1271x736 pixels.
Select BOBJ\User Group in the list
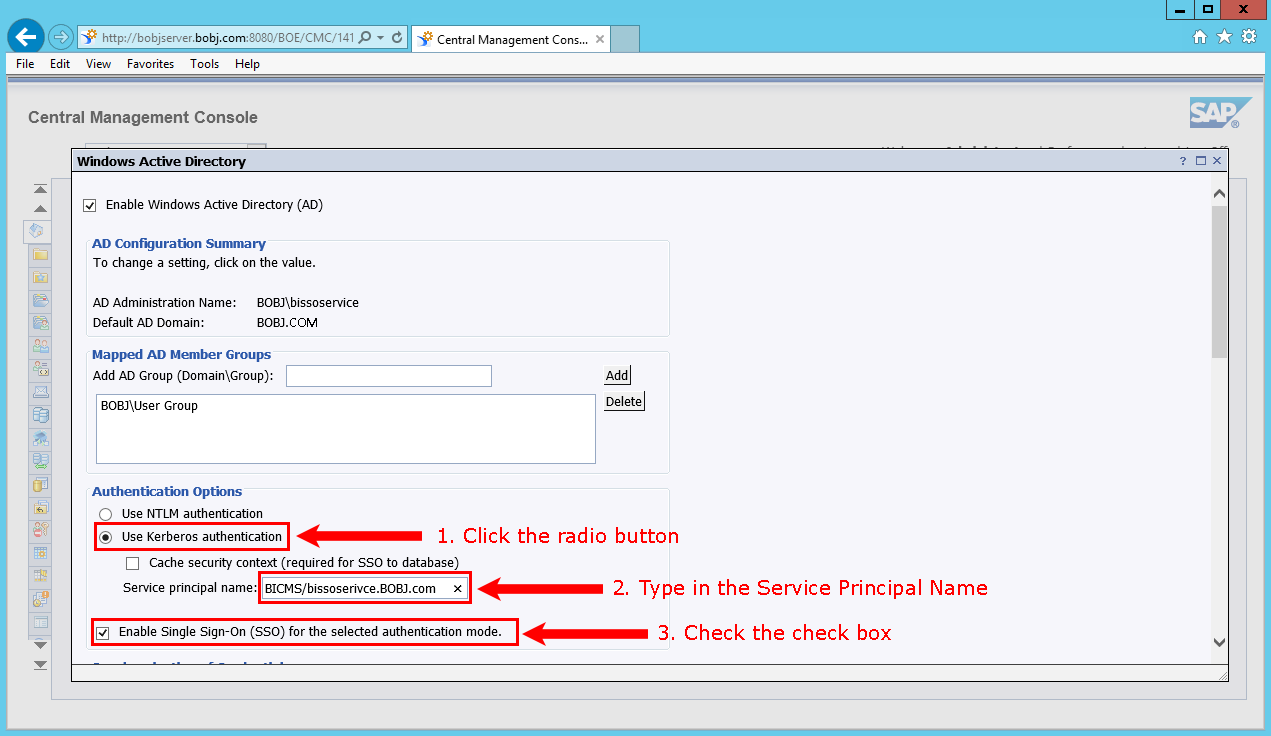click(149, 406)
